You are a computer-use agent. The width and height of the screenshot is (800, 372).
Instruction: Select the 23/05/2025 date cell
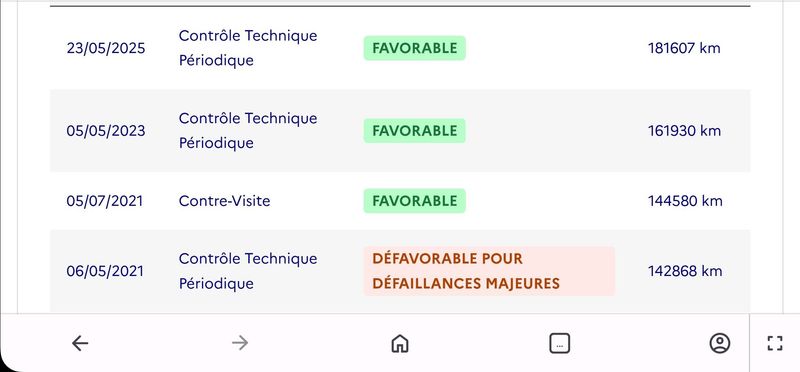pyautogui.click(x=106, y=48)
